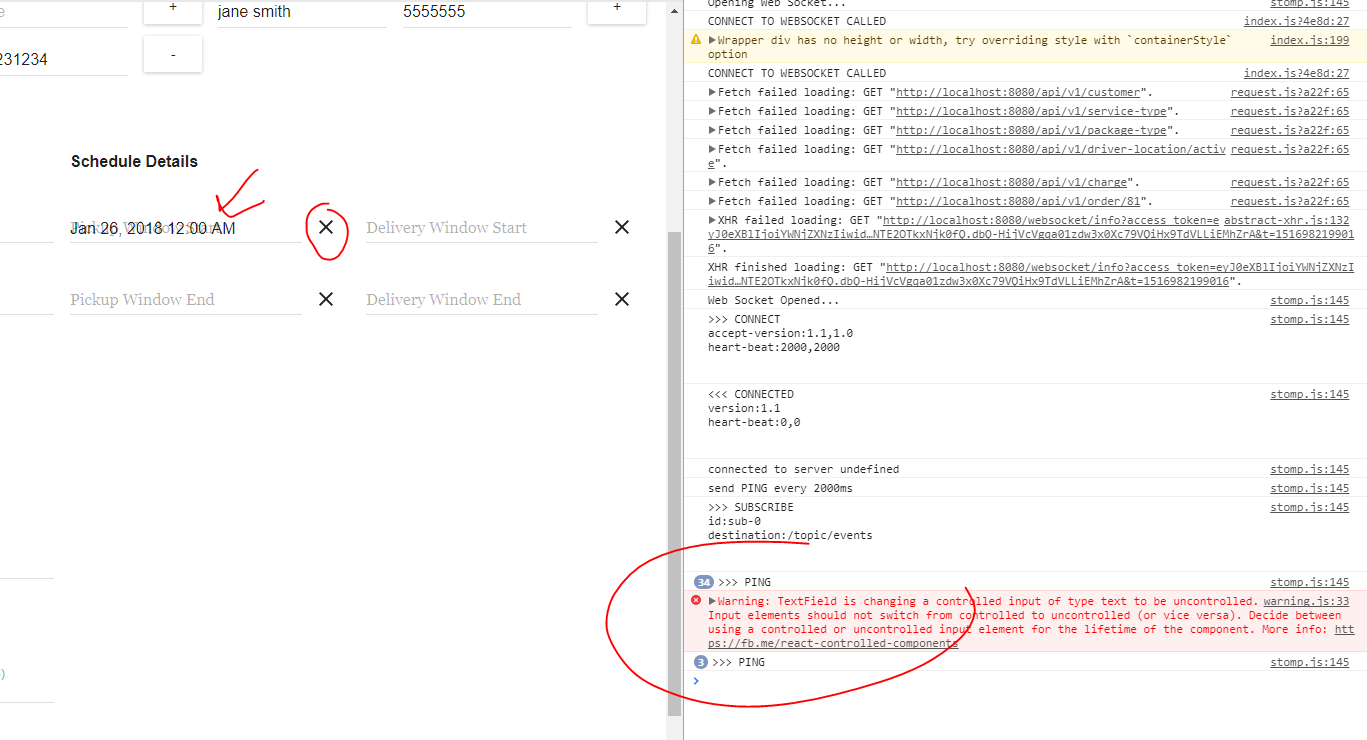The image size is (1367, 740).
Task: Clear the Pickup Window End field
Action: 326,299
